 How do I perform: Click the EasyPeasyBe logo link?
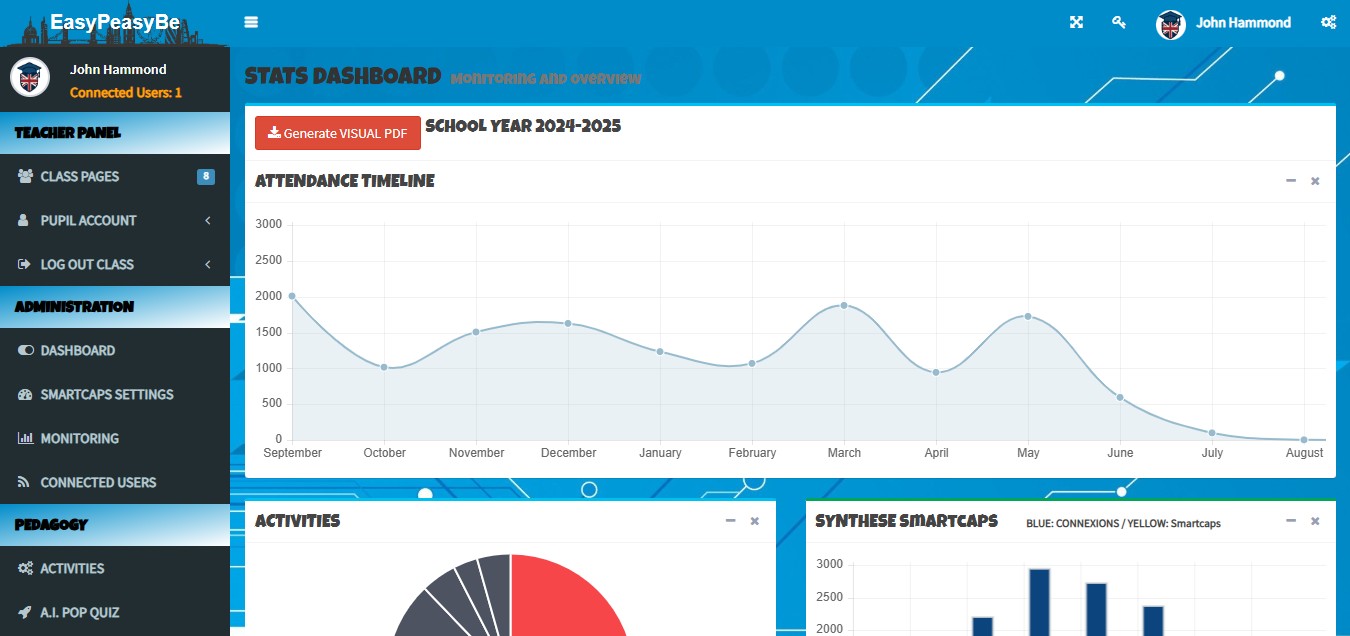pos(114,22)
